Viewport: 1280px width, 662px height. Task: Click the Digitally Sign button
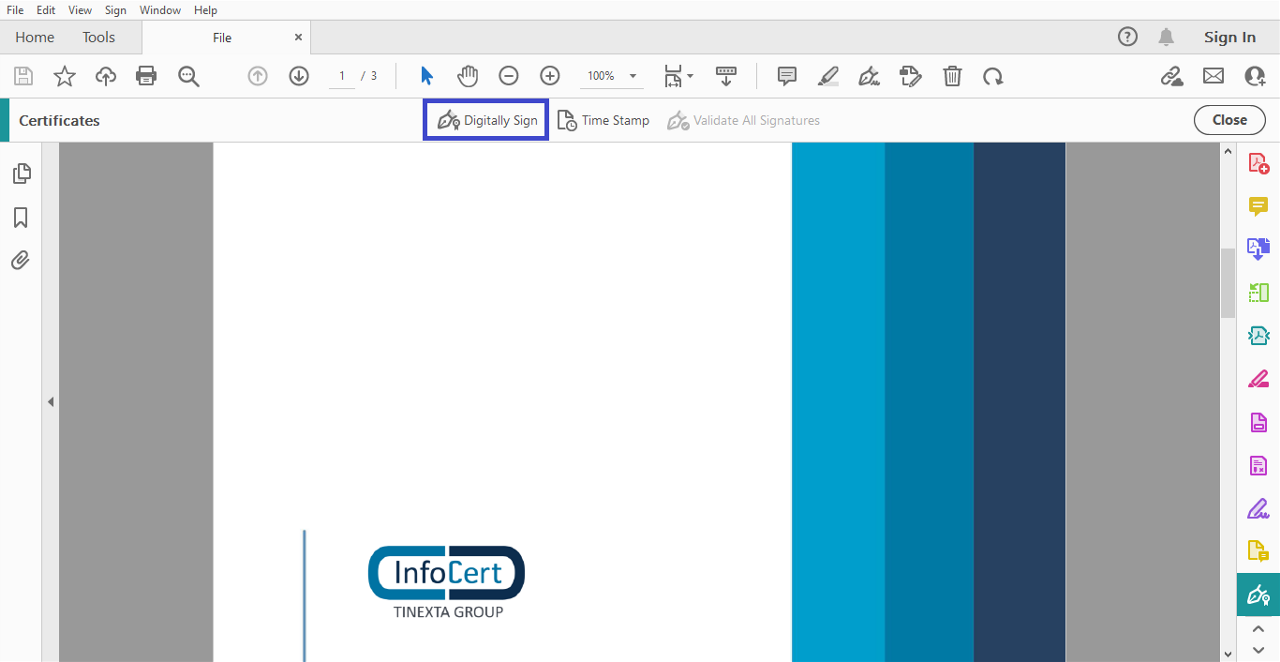coord(486,120)
